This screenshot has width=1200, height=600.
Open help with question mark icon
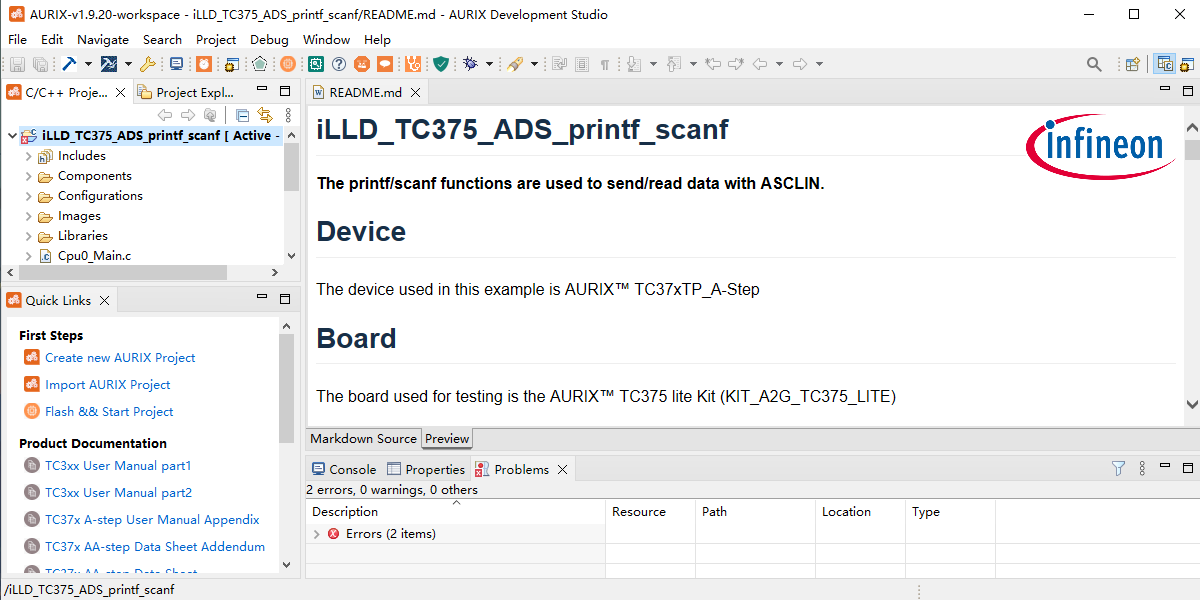pos(339,64)
